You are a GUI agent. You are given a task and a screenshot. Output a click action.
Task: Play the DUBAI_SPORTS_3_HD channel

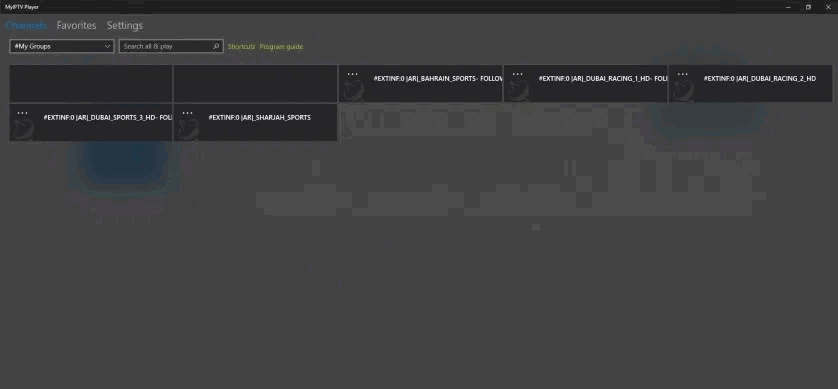point(91,123)
